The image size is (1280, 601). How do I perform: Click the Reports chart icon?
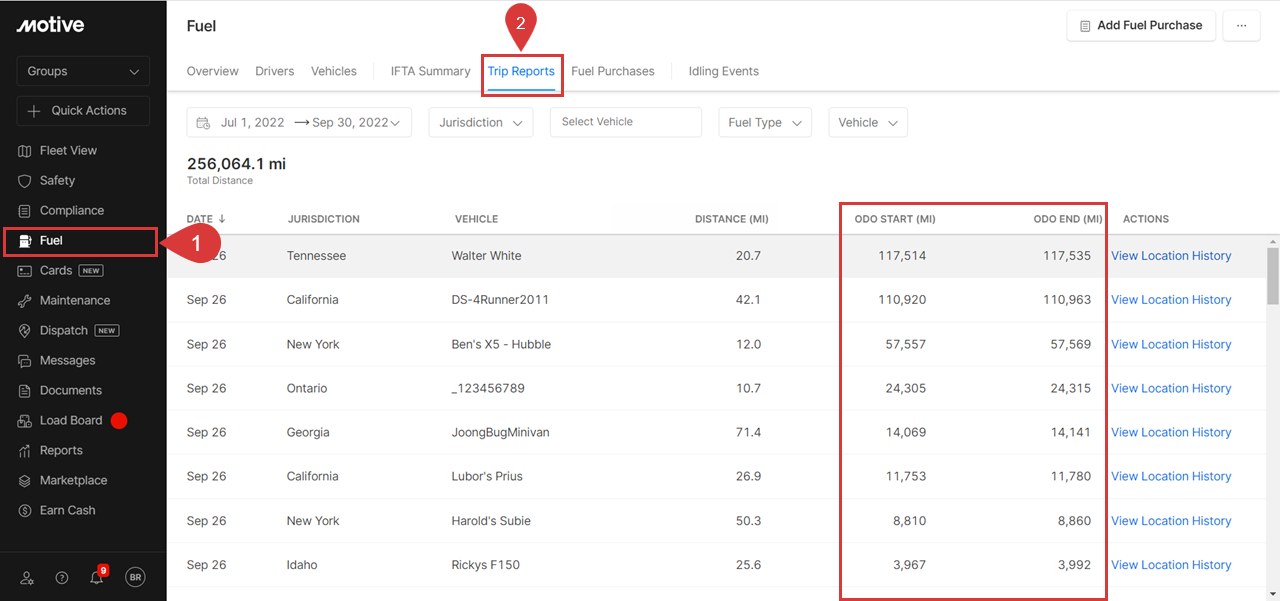click(x=25, y=451)
